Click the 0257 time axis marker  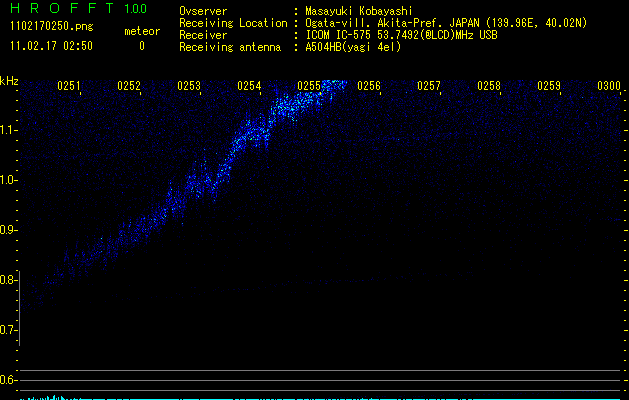pyautogui.click(x=428, y=86)
